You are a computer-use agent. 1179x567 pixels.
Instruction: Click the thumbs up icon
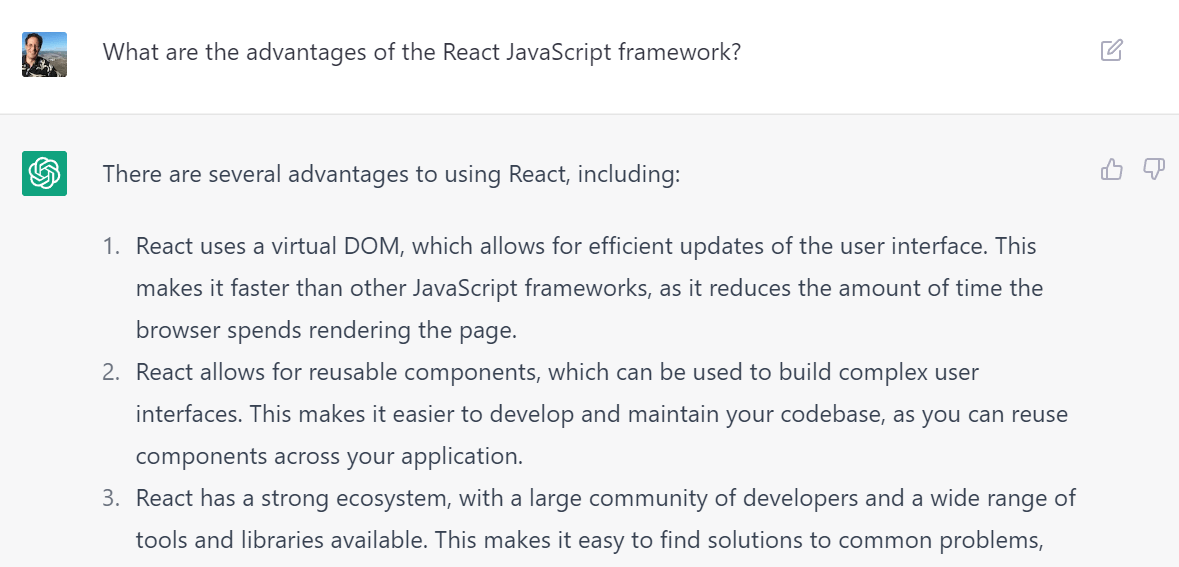point(1111,170)
